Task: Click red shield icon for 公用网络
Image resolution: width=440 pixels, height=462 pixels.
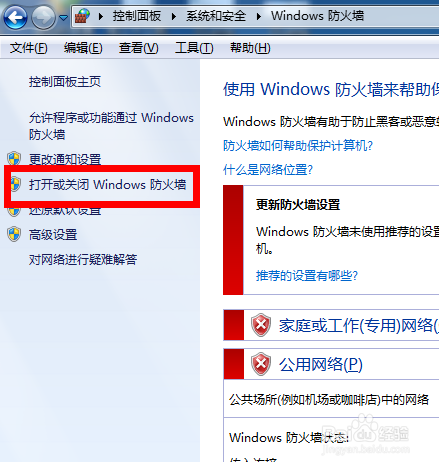Action: 261,364
